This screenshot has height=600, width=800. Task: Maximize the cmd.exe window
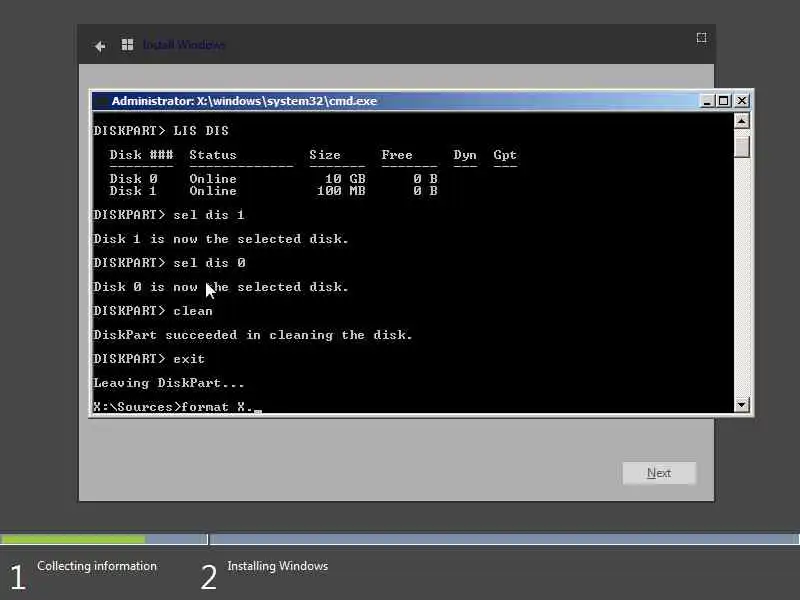click(x=723, y=101)
